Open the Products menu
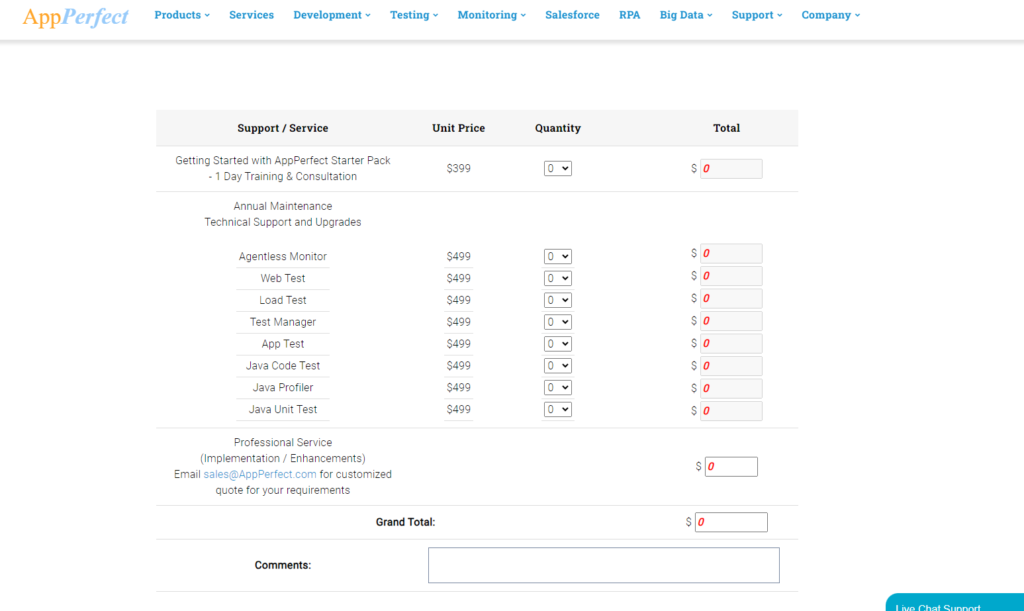 182,15
